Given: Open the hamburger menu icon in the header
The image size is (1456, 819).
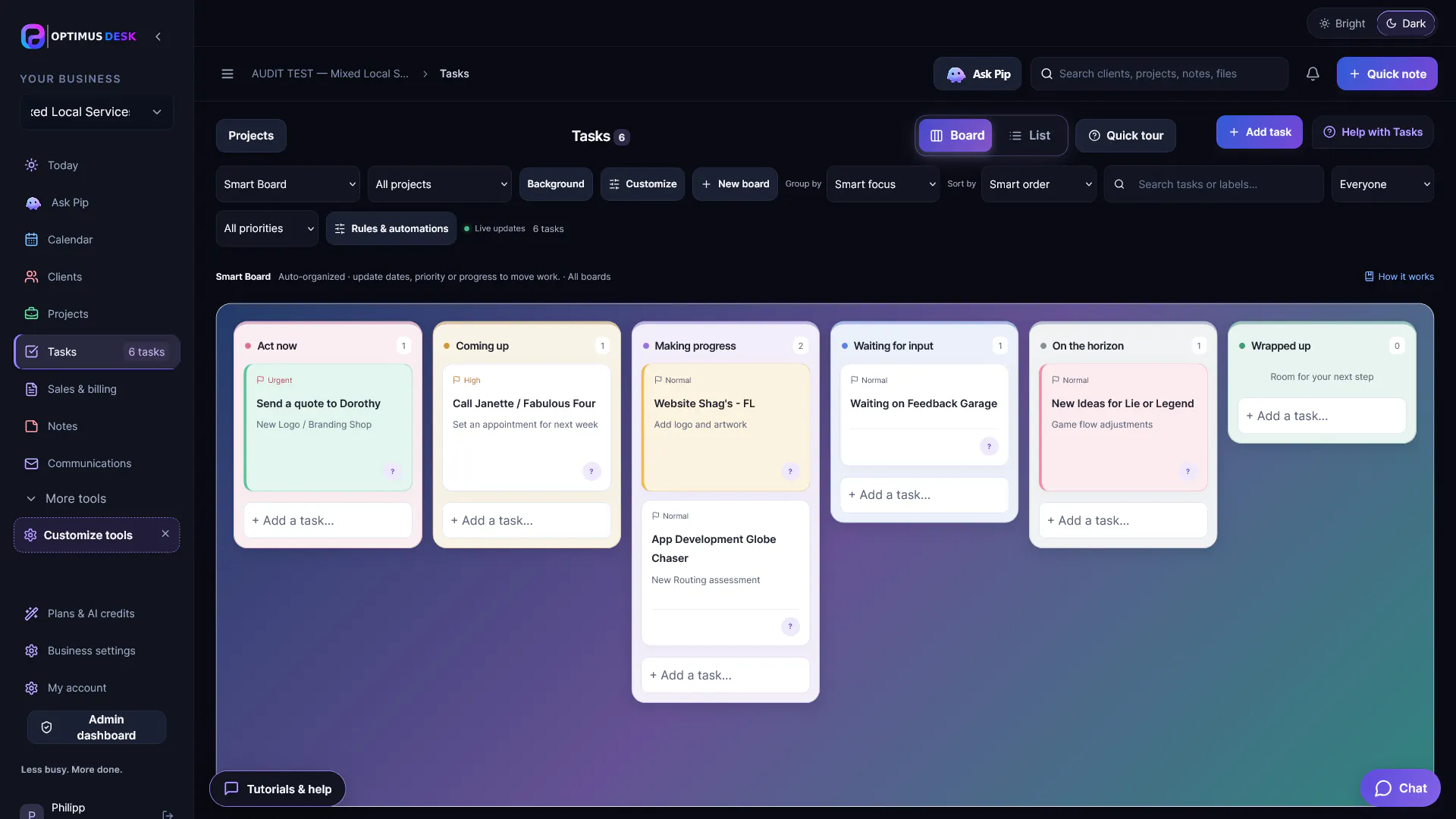Looking at the screenshot, I should 227,74.
